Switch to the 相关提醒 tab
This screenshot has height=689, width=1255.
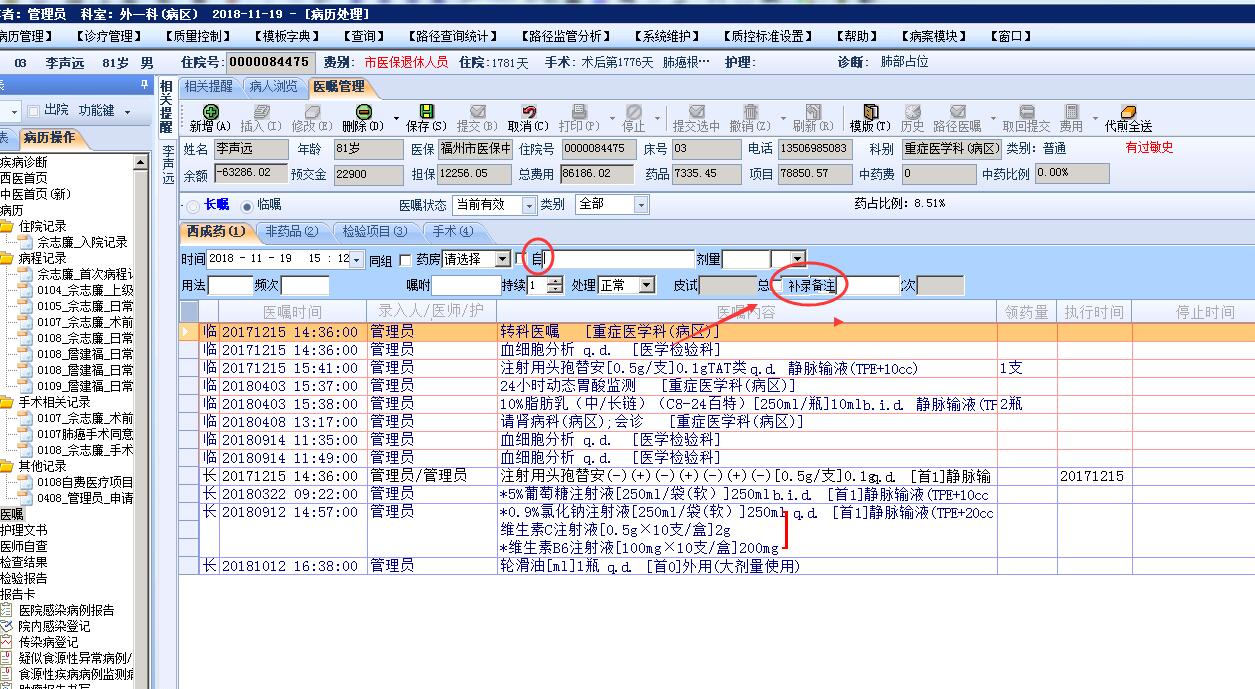pyautogui.click(x=208, y=86)
